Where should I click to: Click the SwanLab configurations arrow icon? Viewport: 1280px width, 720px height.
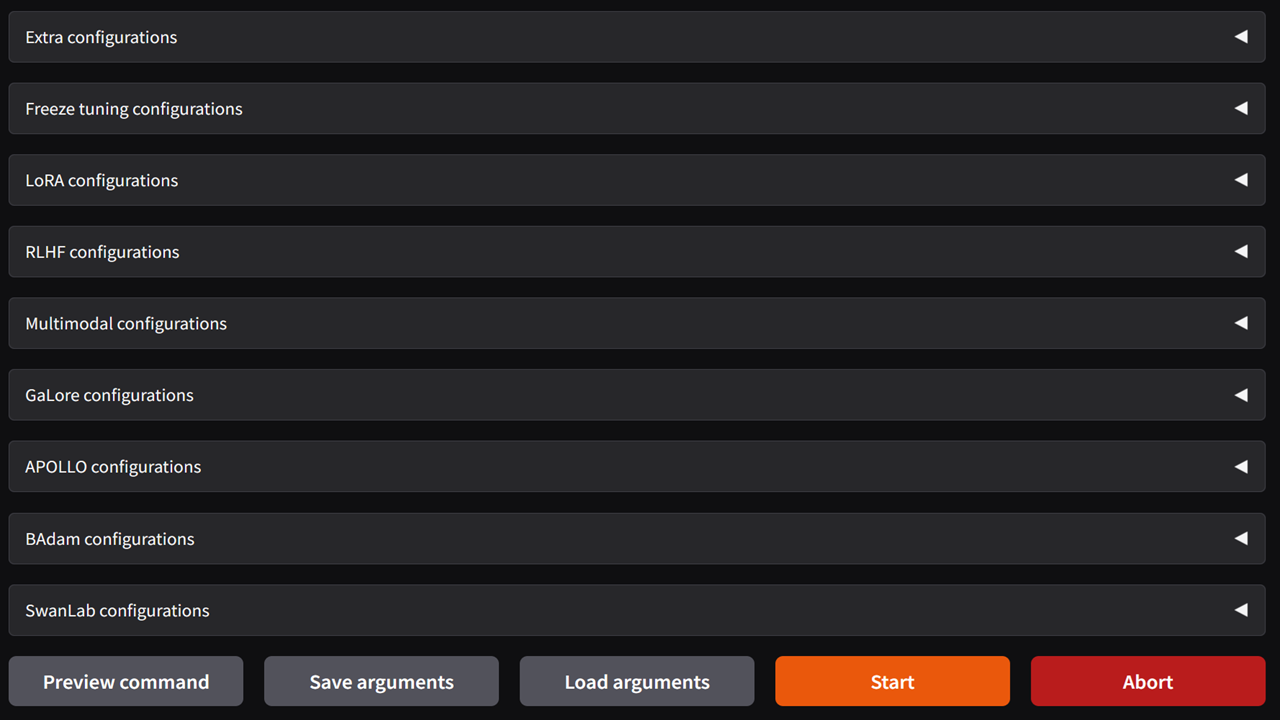[1241, 610]
